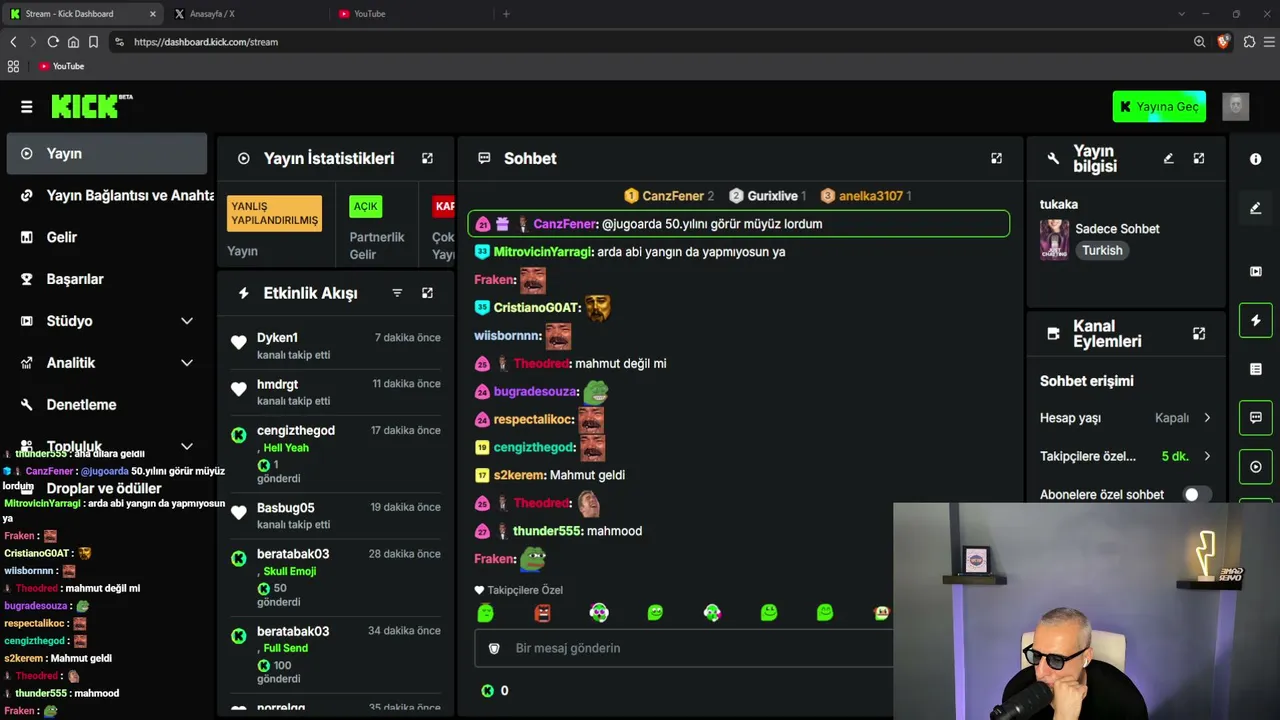Click the dashboard.kick.com address bar
Image resolution: width=1280 pixels, height=720 pixels.
[650, 42]
